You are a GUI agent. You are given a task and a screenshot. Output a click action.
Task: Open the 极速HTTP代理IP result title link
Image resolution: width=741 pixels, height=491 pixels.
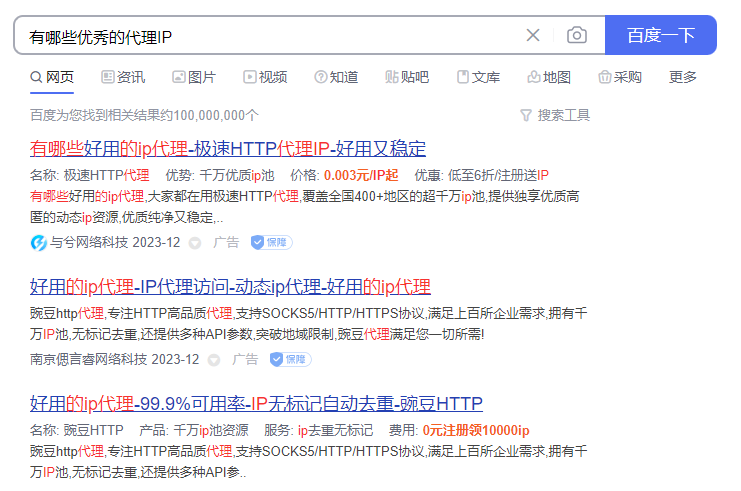pos(228,149)
